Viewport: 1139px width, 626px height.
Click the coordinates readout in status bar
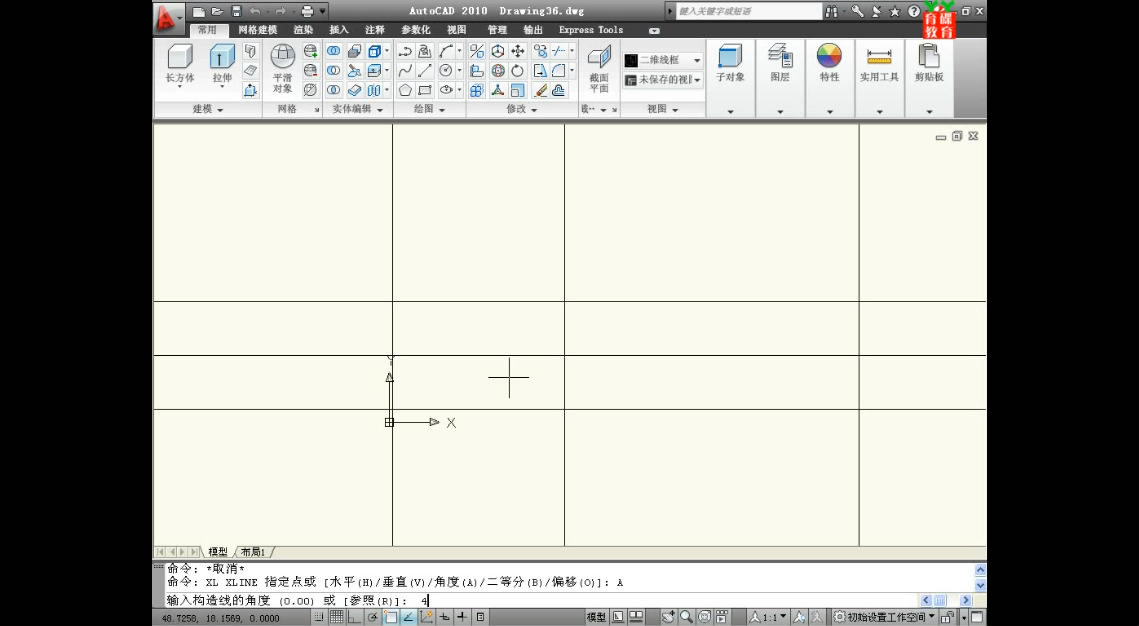point(221,618)
